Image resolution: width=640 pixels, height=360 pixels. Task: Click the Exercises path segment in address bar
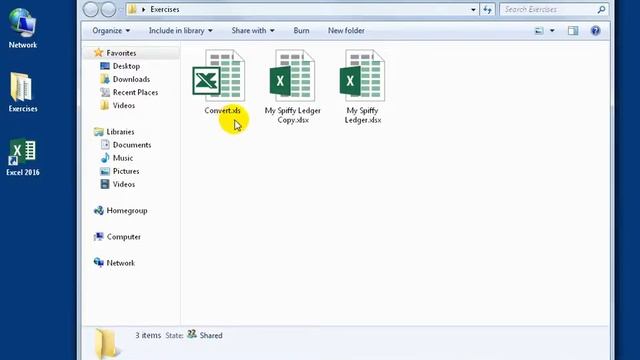(x=165, y=9)
